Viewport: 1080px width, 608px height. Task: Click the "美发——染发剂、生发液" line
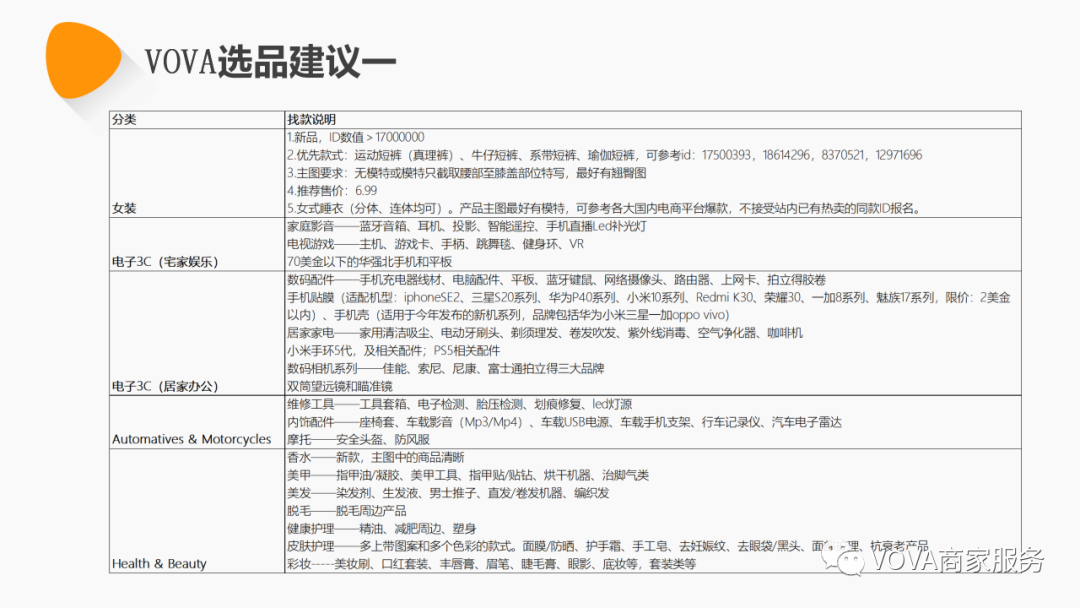coord(448,493)
